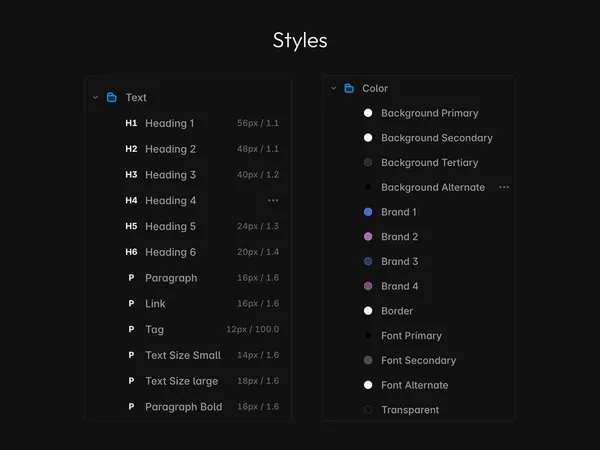Click the Color folder label

click(x=375, y=88)
